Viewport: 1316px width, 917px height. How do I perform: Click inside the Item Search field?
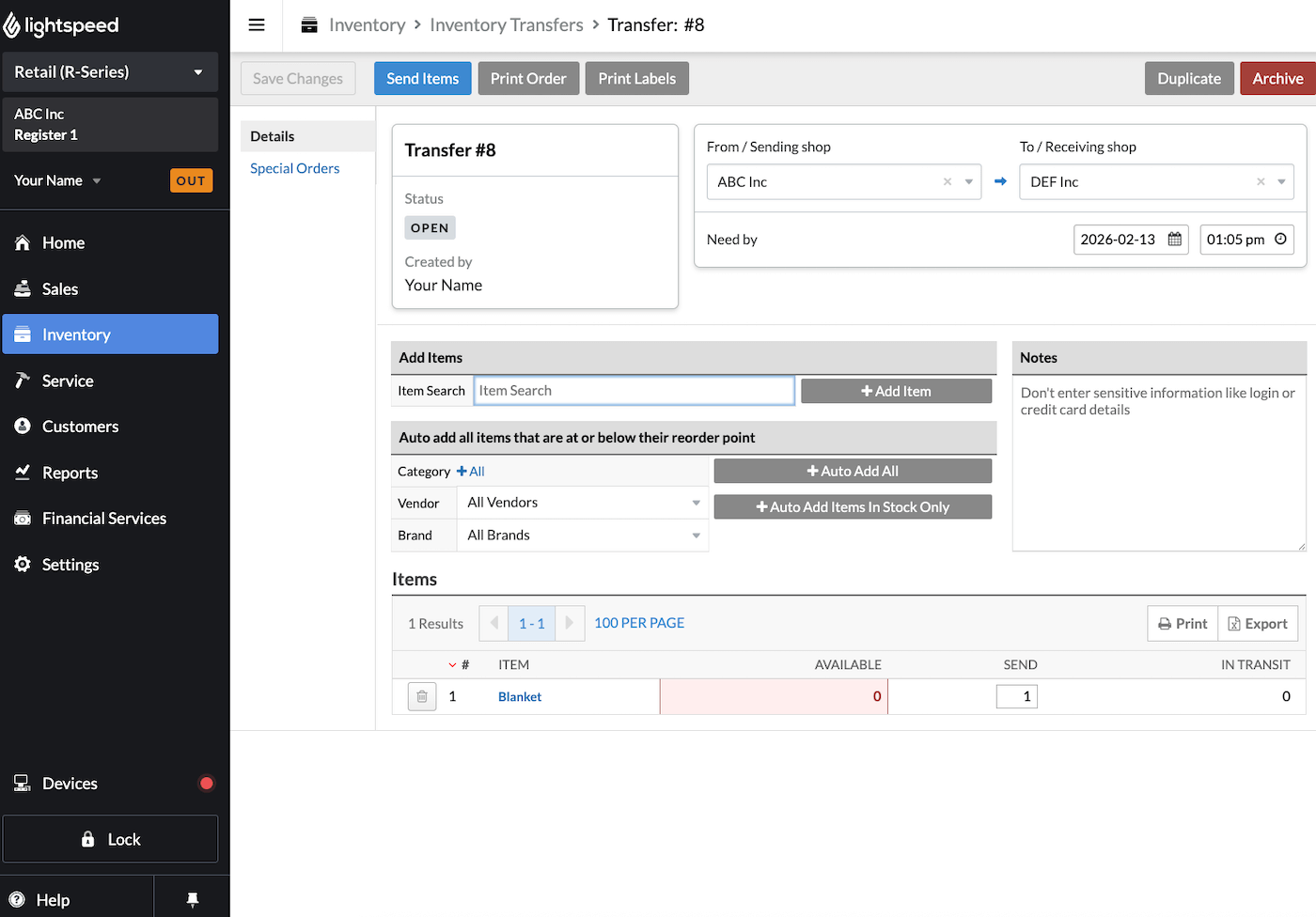click(634, 390)
